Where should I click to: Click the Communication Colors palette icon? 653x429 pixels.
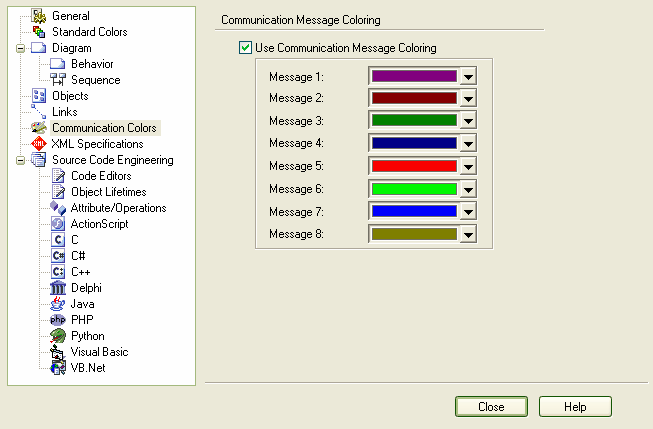coord(39,127)
